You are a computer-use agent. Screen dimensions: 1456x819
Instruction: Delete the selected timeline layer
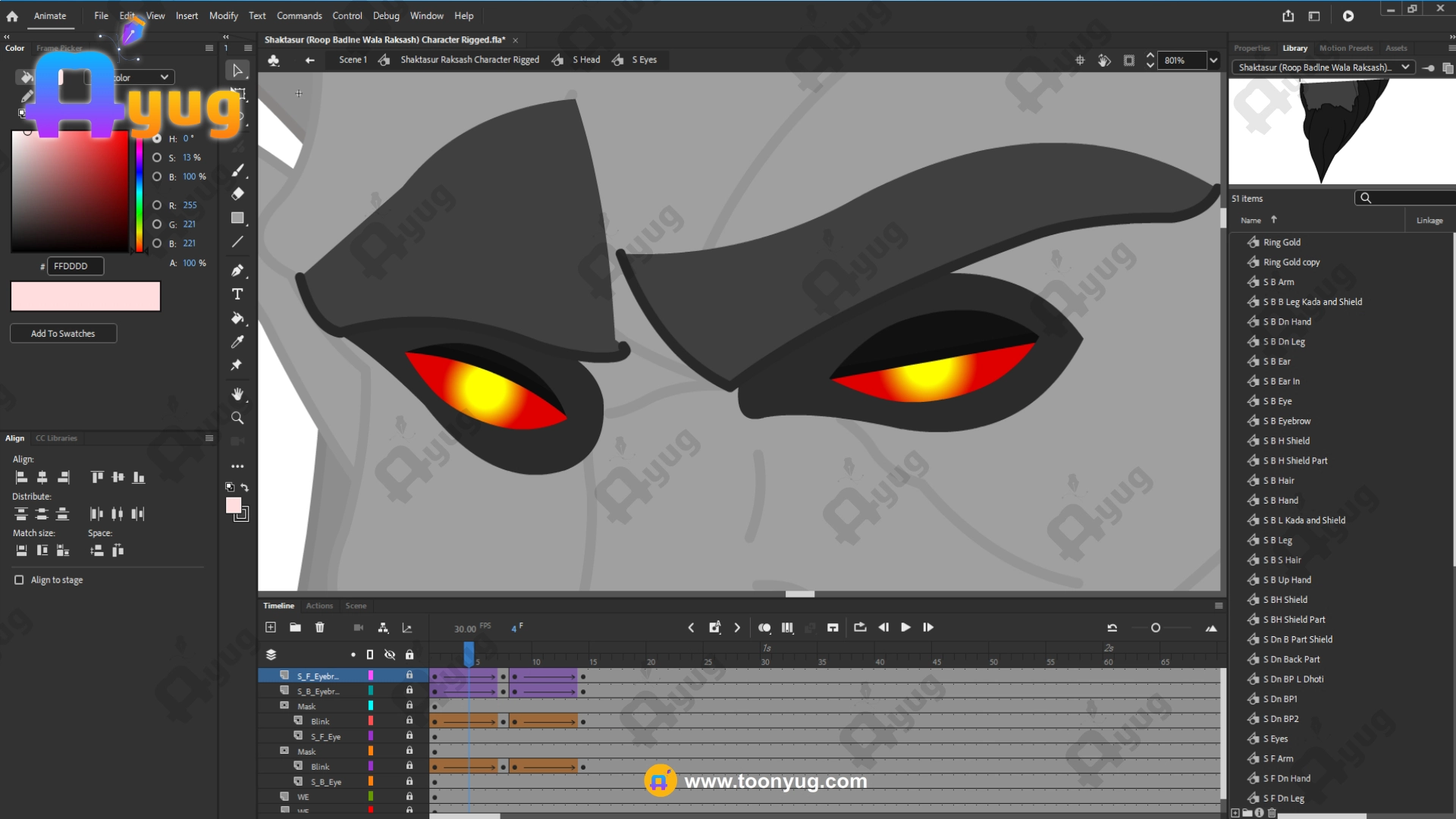[319, 627]
